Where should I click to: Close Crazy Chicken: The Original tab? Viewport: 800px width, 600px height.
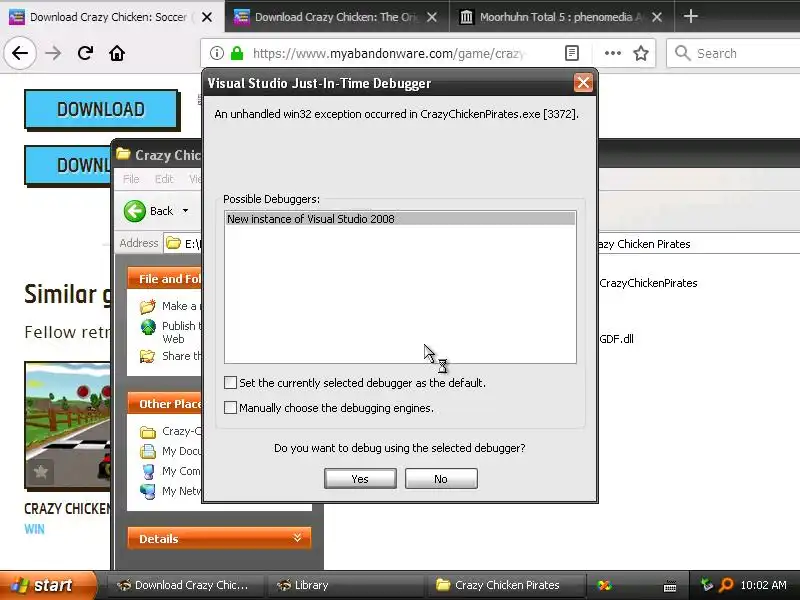(x=432, y=17)
